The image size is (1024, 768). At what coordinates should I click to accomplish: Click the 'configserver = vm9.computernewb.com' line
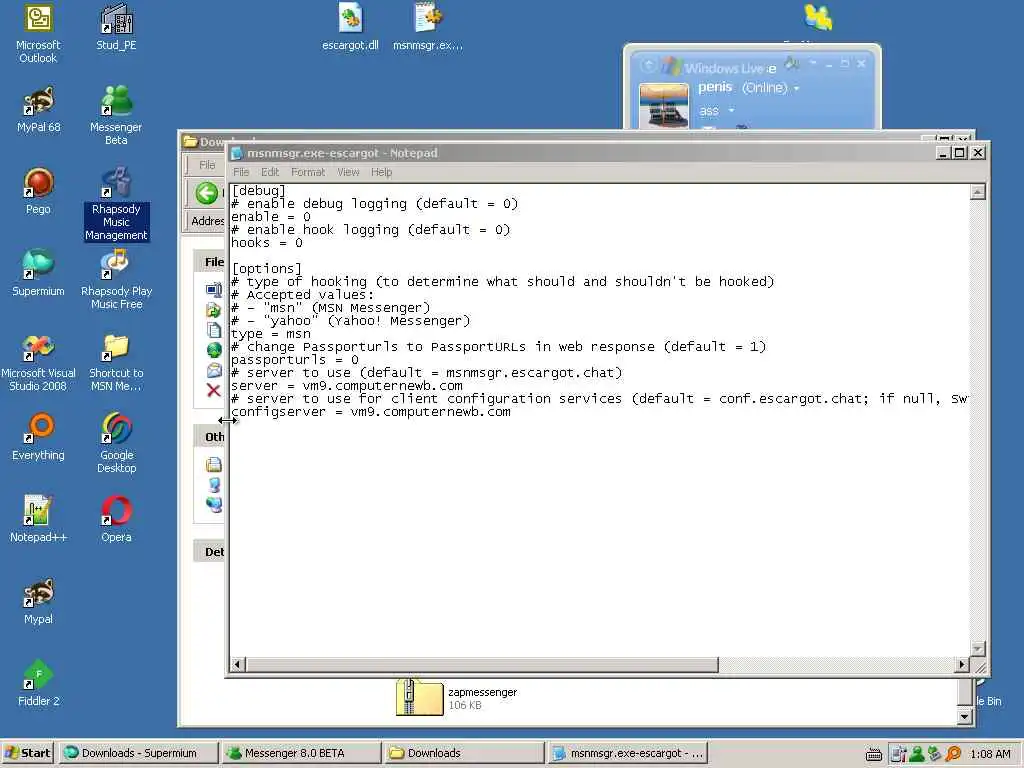(371, 412)
